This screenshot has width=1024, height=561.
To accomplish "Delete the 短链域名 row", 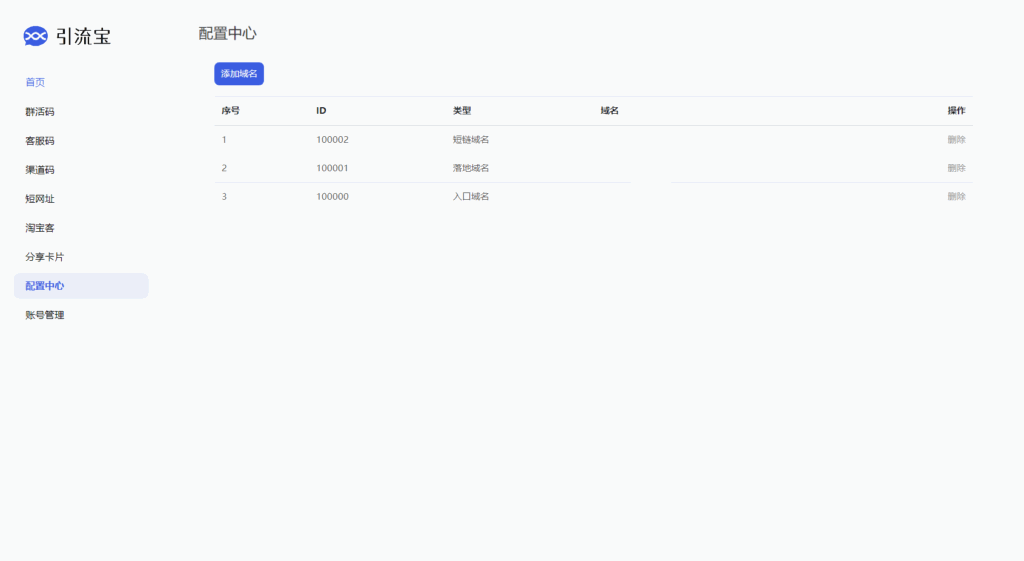I will 956,140.
